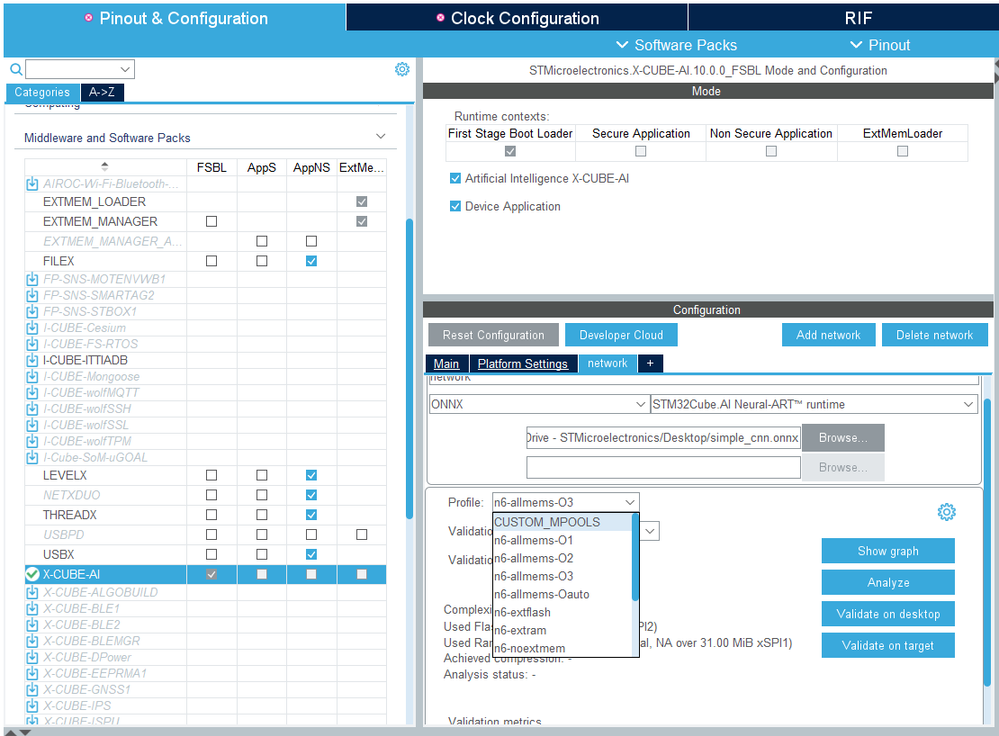Click the search magnifier icon
This screenshot has width=999, height=736.
pyautogui.click(x=17, y=69)
